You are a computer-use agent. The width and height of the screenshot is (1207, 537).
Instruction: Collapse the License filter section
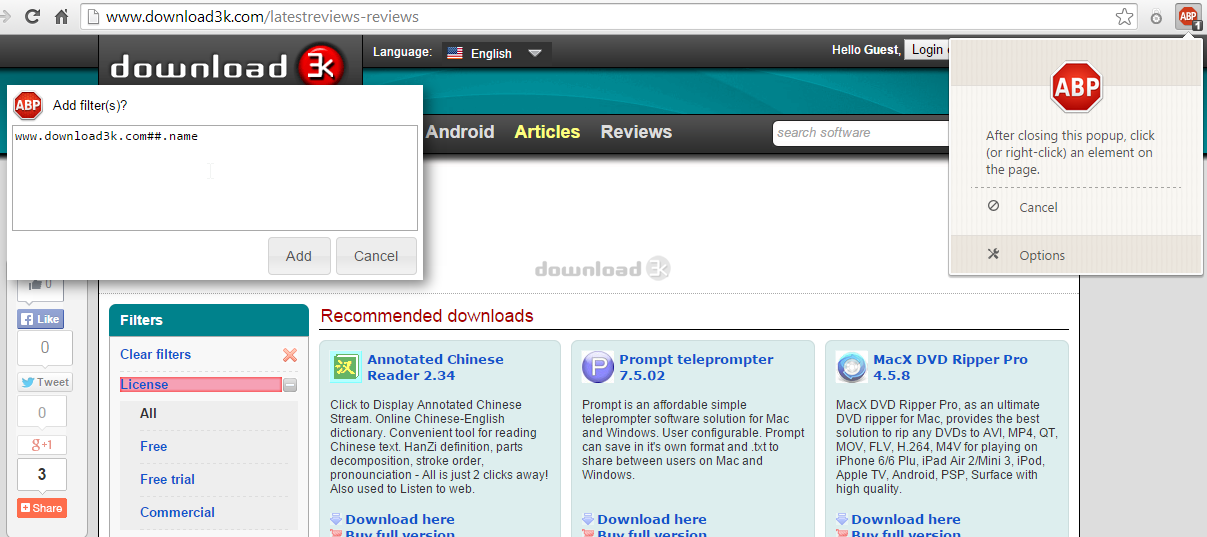click(x=290, y=385)
